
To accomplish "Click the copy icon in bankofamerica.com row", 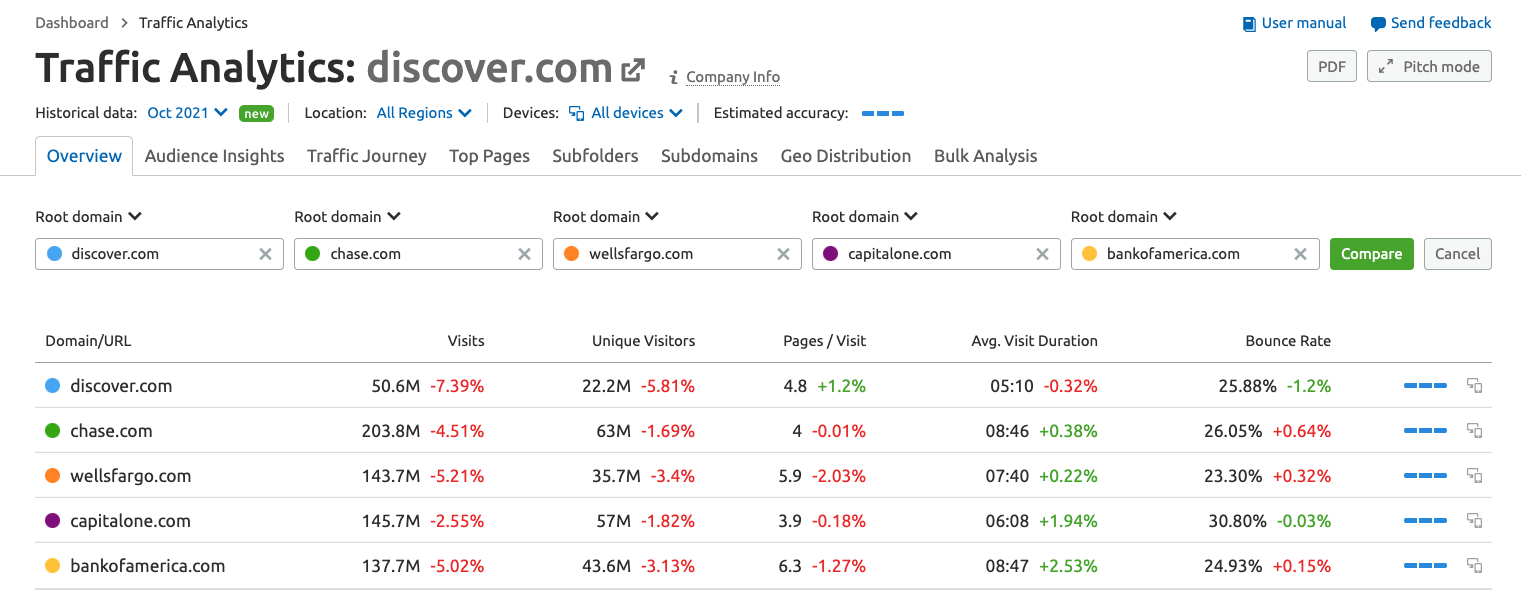I will coord(1474,565).
